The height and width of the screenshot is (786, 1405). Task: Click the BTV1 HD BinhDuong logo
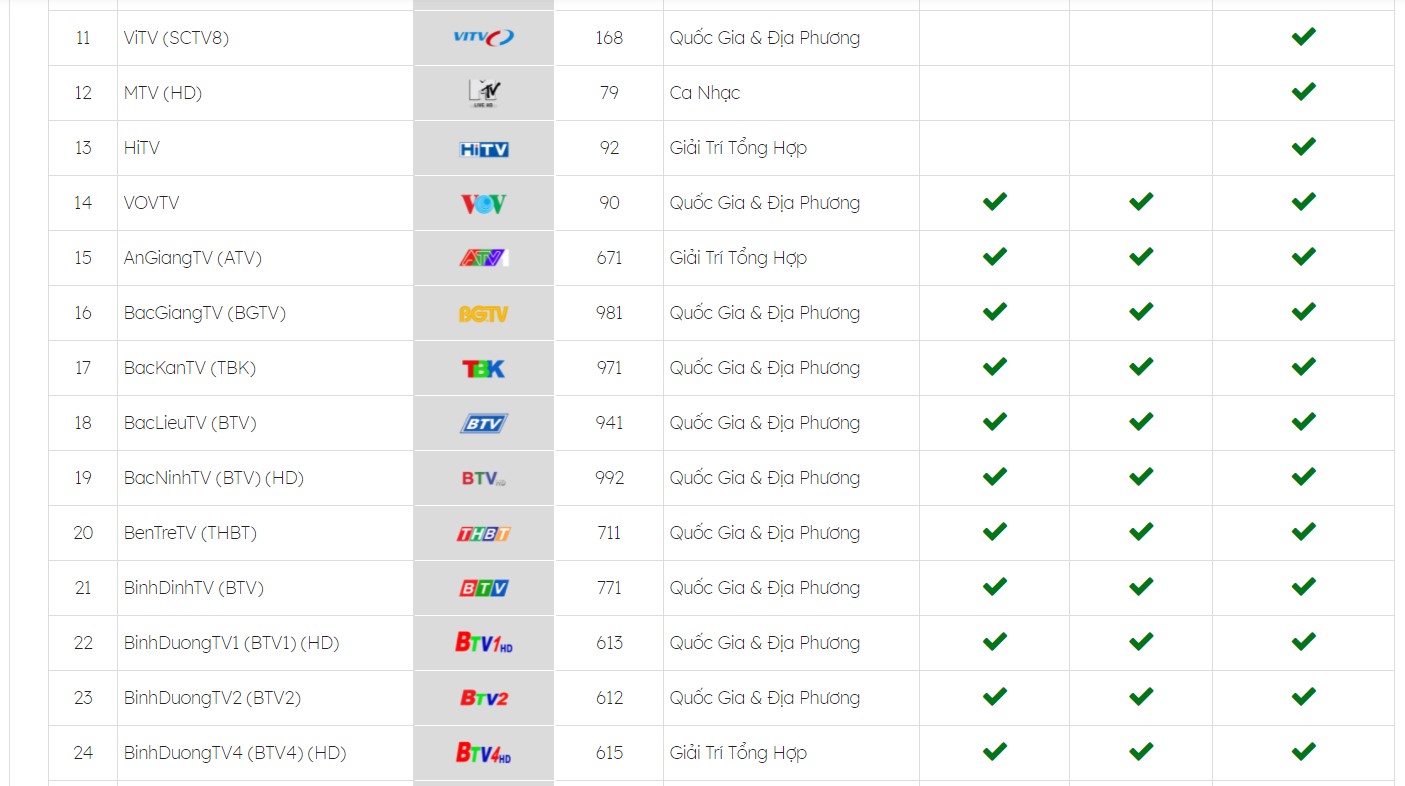484,643
